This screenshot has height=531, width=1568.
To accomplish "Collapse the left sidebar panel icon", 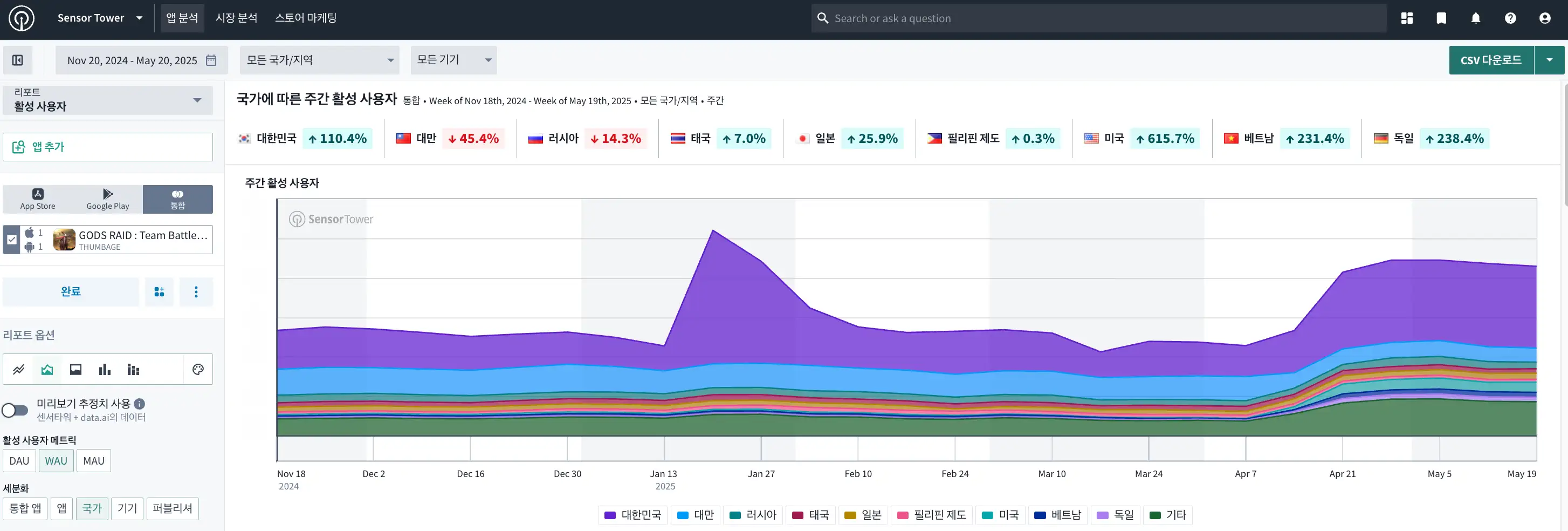I will click(x=18, y=60).
